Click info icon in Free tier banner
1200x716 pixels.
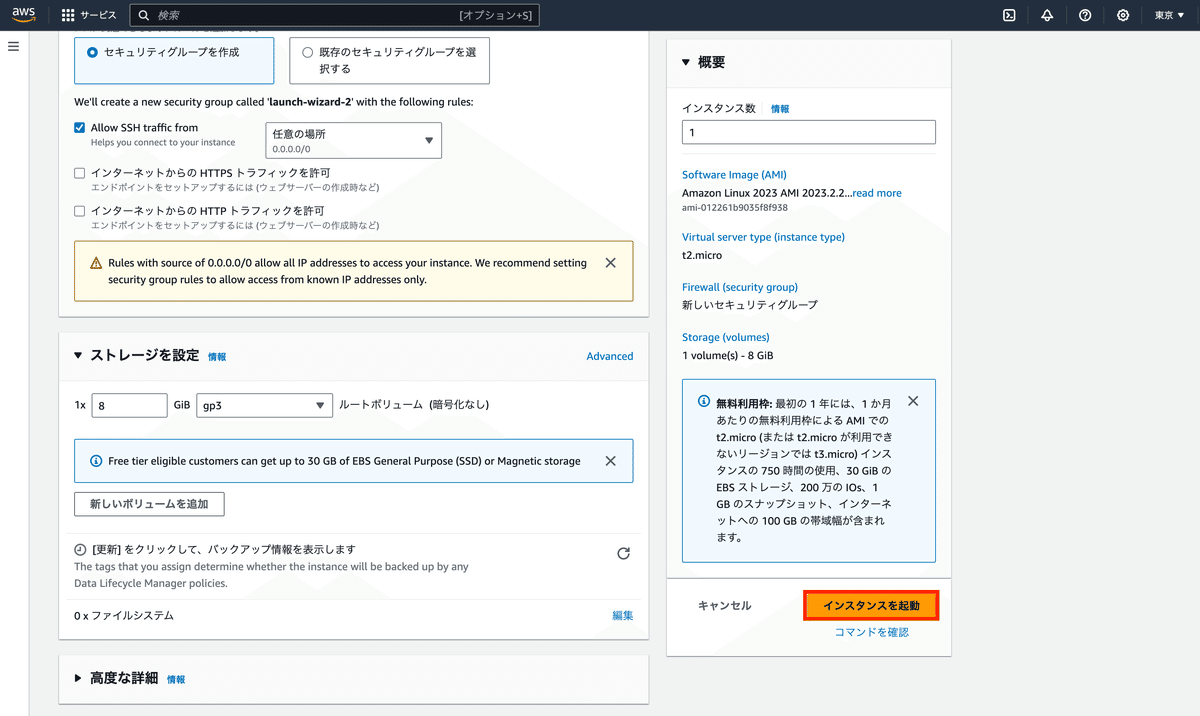(x=96, y=461)
